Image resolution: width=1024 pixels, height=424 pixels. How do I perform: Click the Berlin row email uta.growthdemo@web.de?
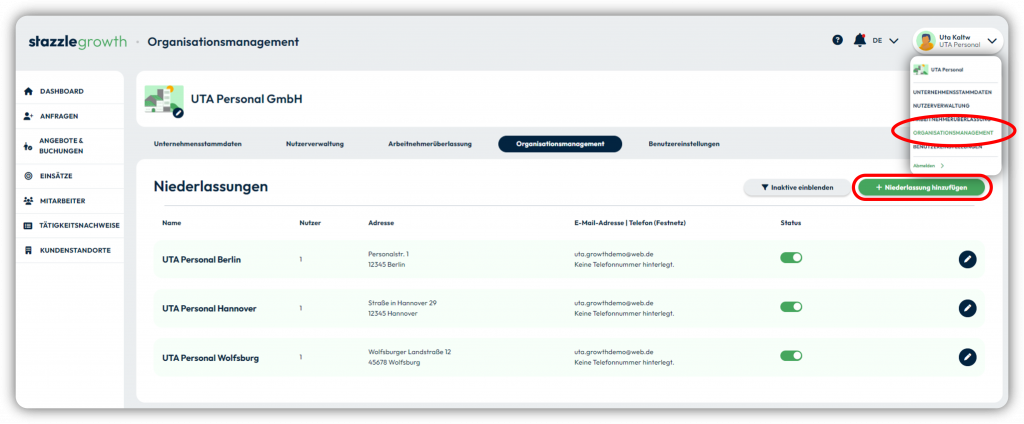coord(614,254)
